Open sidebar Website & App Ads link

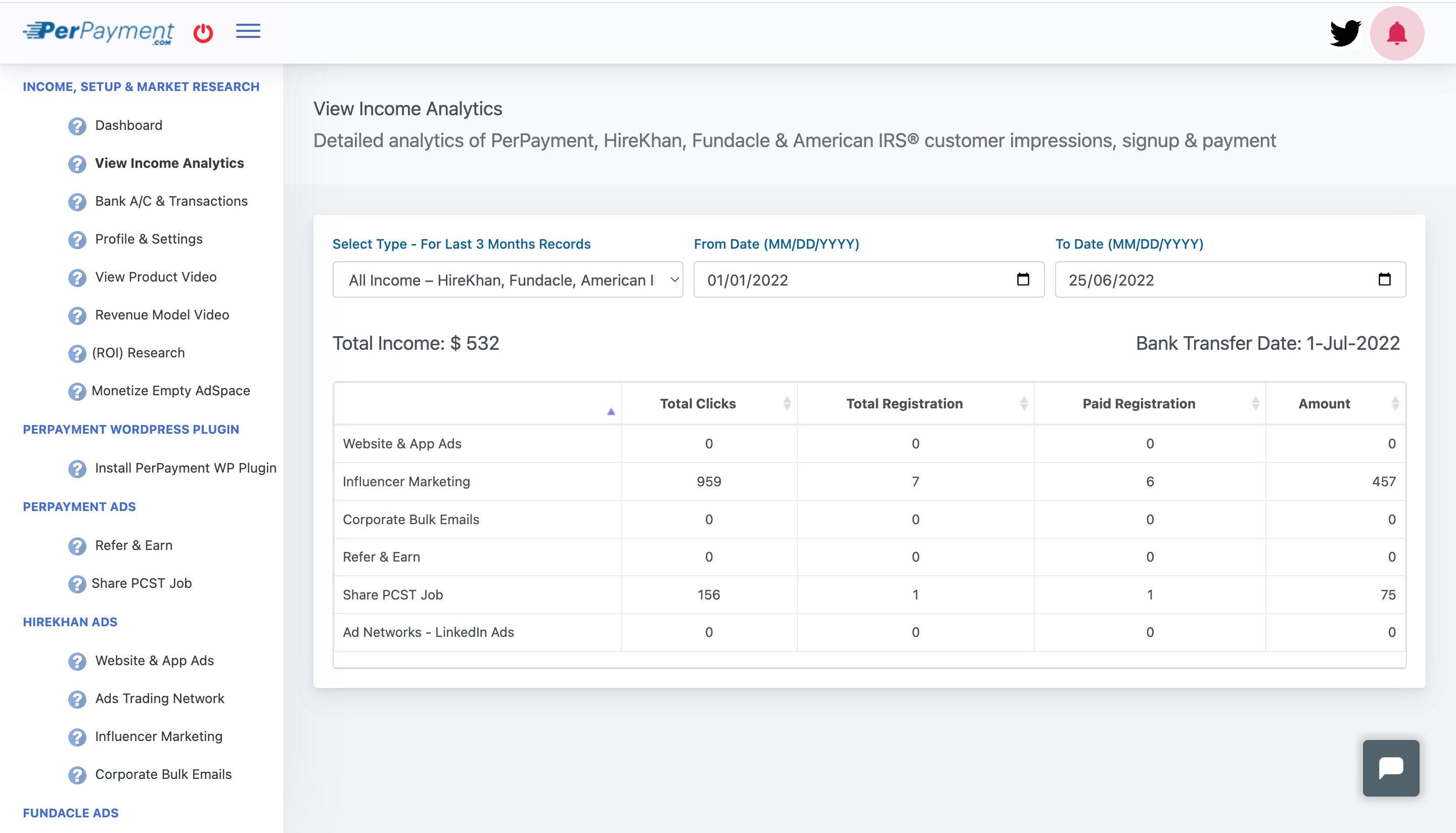[x=155, y=661]
